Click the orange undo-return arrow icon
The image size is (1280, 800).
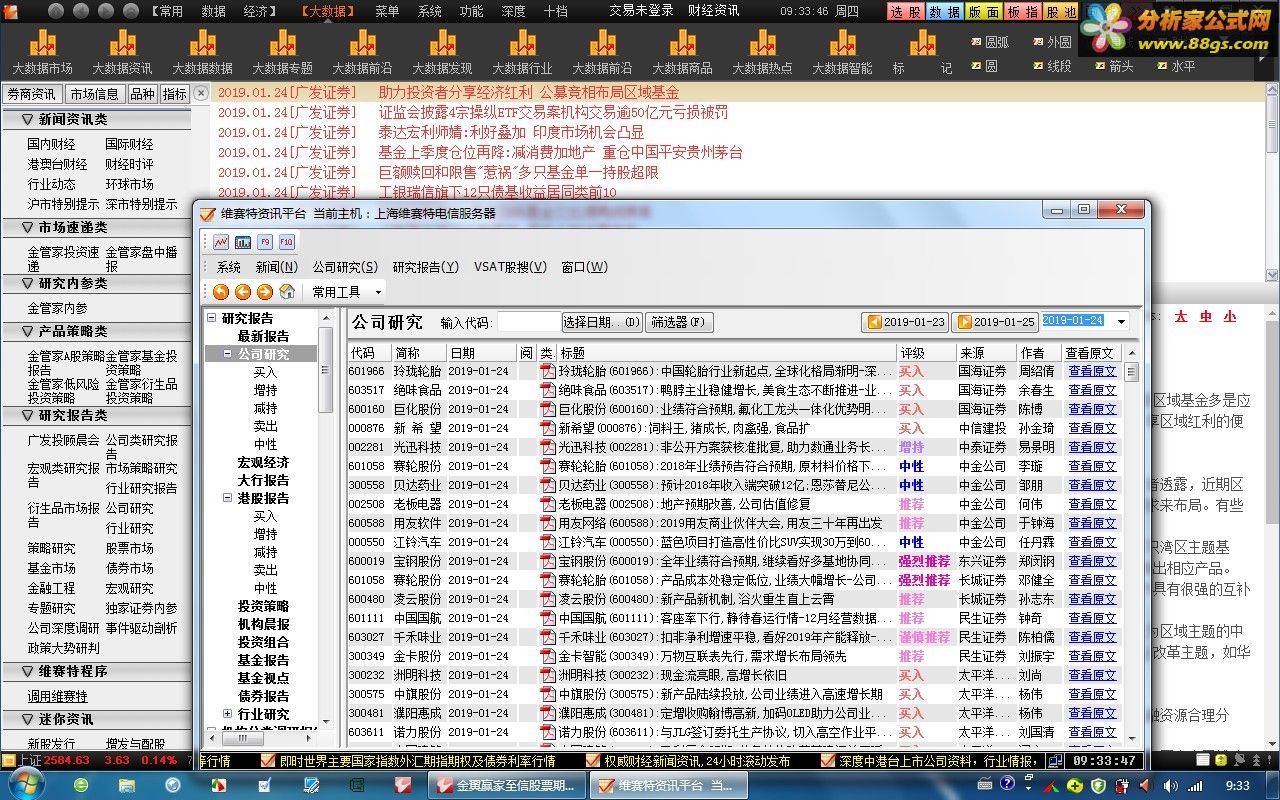pos(220,292)
